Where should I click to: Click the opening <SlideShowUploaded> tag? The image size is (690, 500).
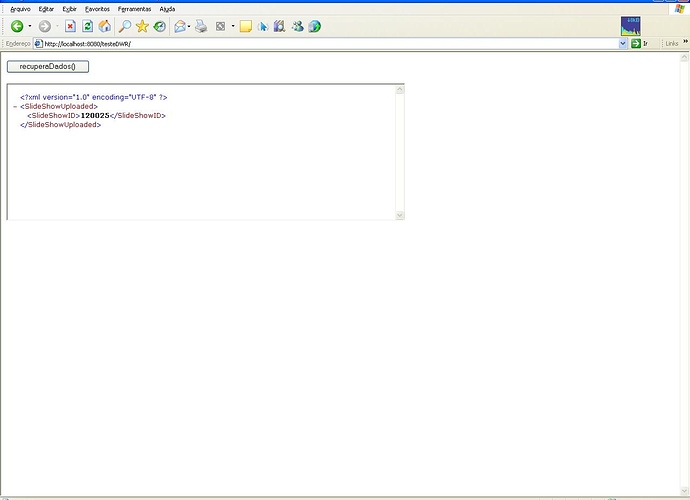click(x=59, y=107)
